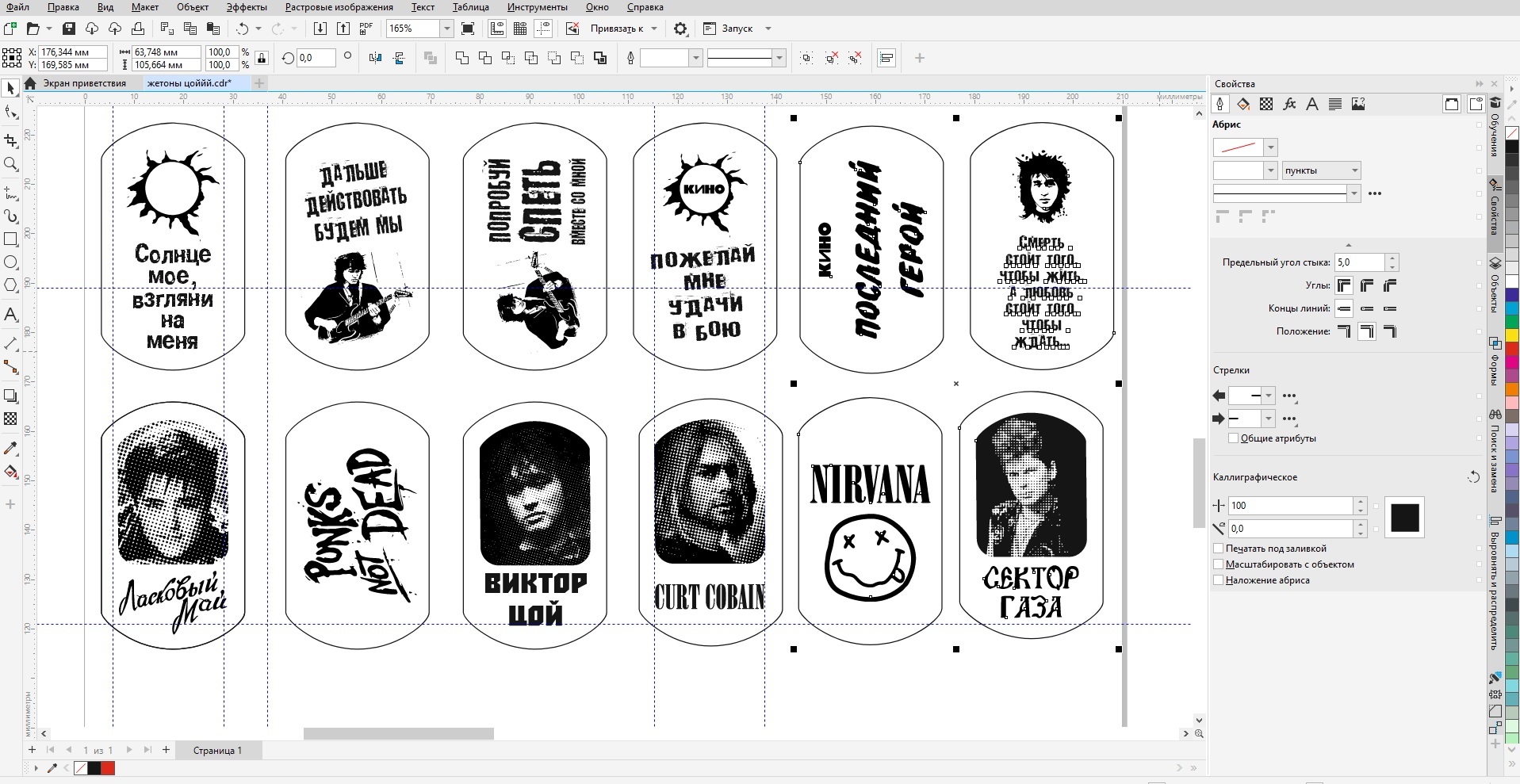
Task: Collapse the Properties docker arrows
Action: pyautogui.click(x=1480, y=83)
